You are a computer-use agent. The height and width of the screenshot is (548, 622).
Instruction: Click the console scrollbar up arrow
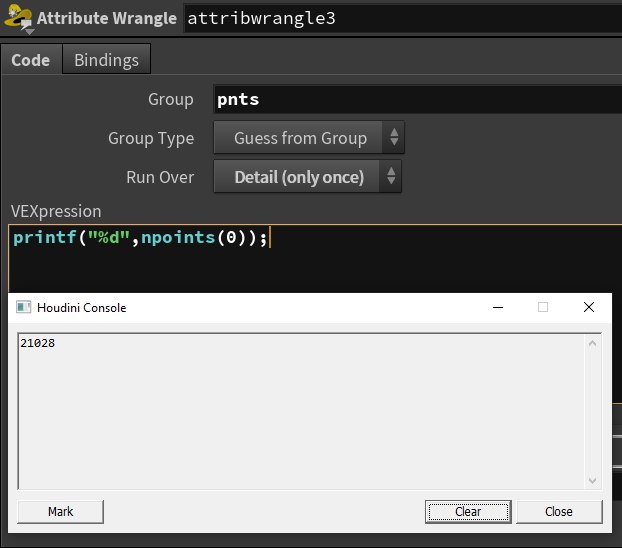(593, 344)
